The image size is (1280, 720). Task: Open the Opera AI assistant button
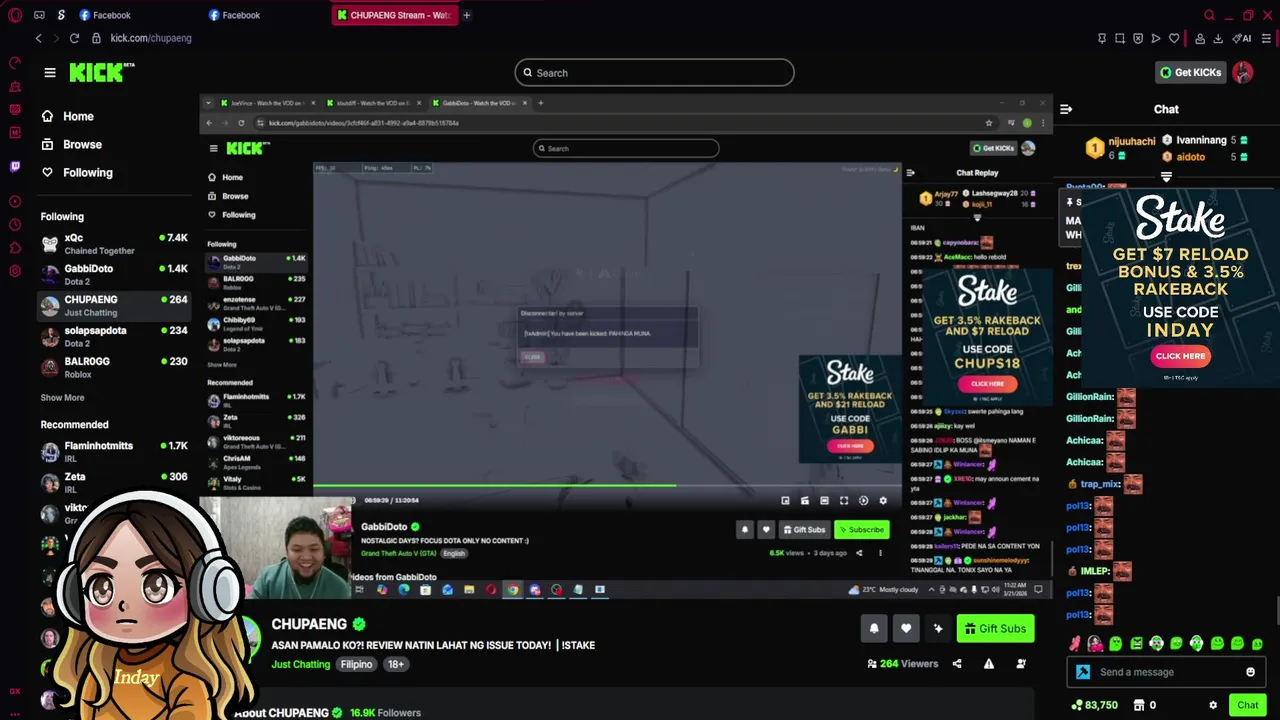tap(1242, 38)
